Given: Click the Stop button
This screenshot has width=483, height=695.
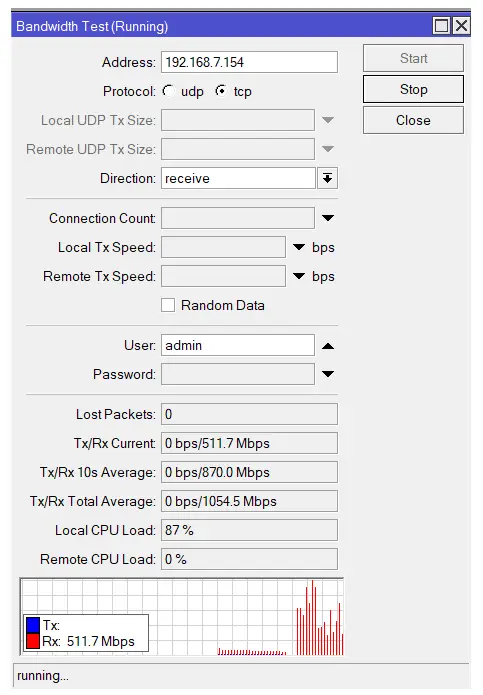Looking at the screenshot, I should tap(413, 89).
